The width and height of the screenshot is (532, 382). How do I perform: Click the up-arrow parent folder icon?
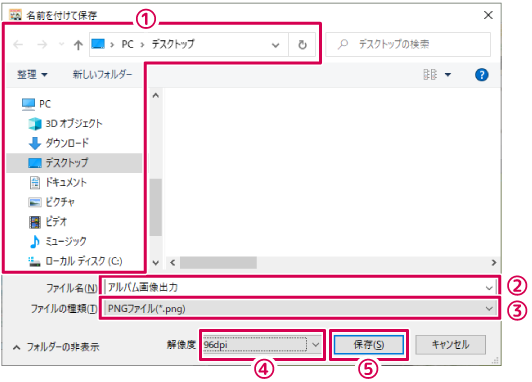pos(78,45)
